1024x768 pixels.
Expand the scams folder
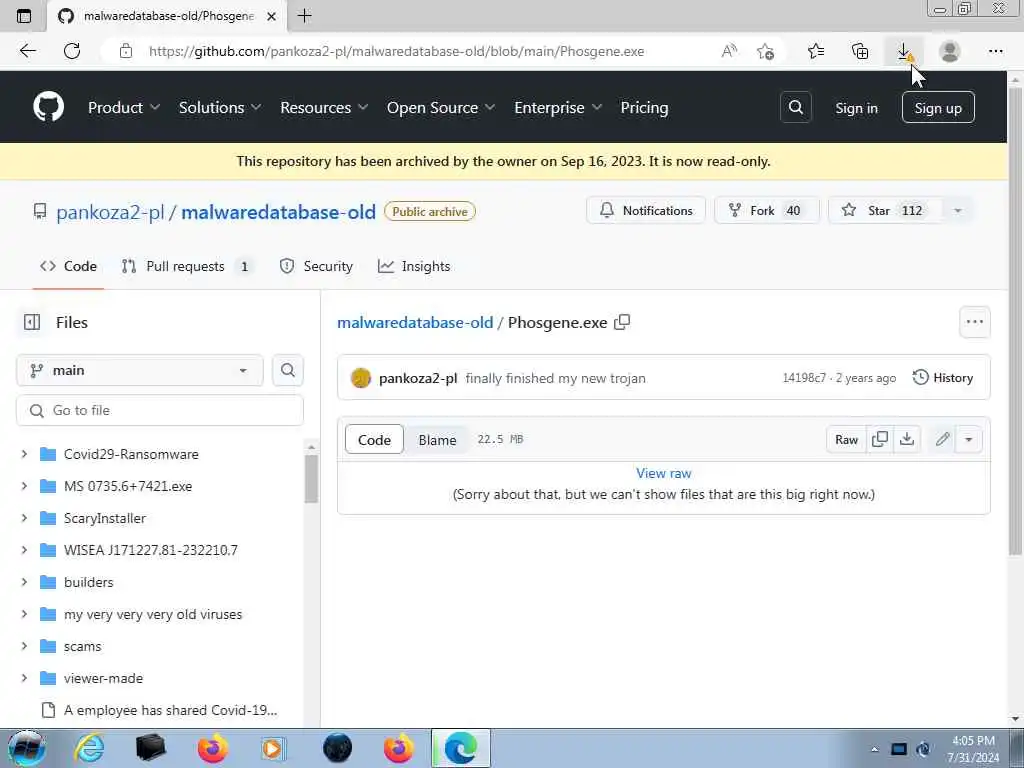click(24, 646)
